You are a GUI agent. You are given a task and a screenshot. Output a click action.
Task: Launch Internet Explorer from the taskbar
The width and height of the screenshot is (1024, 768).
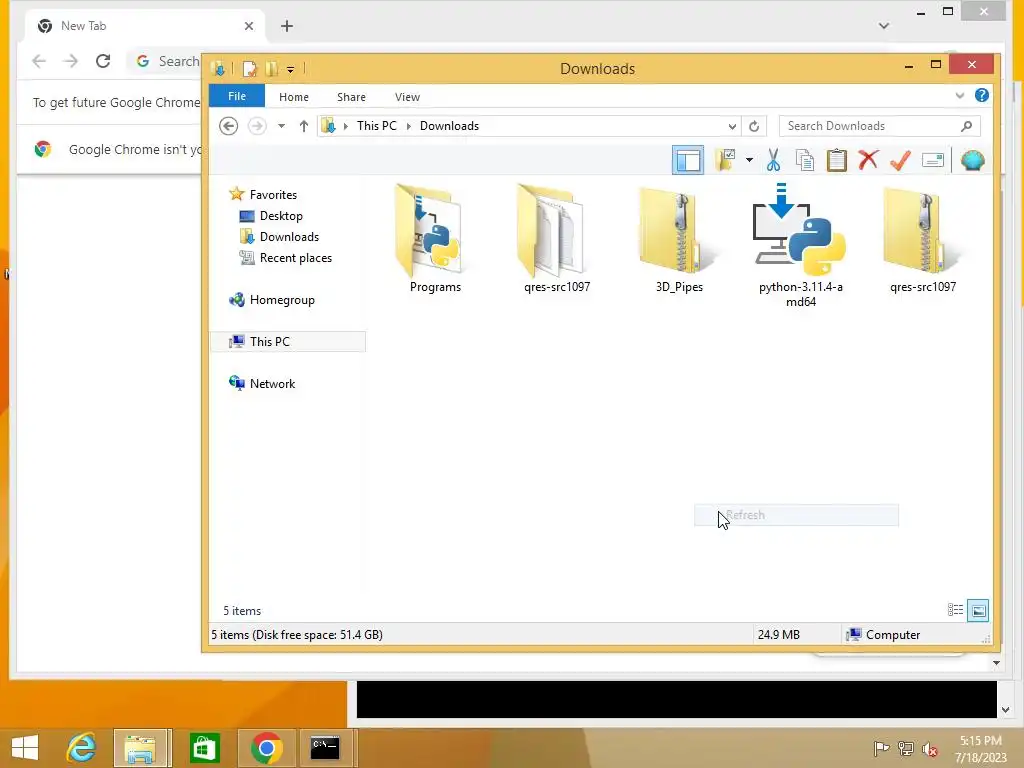point(82,748)
